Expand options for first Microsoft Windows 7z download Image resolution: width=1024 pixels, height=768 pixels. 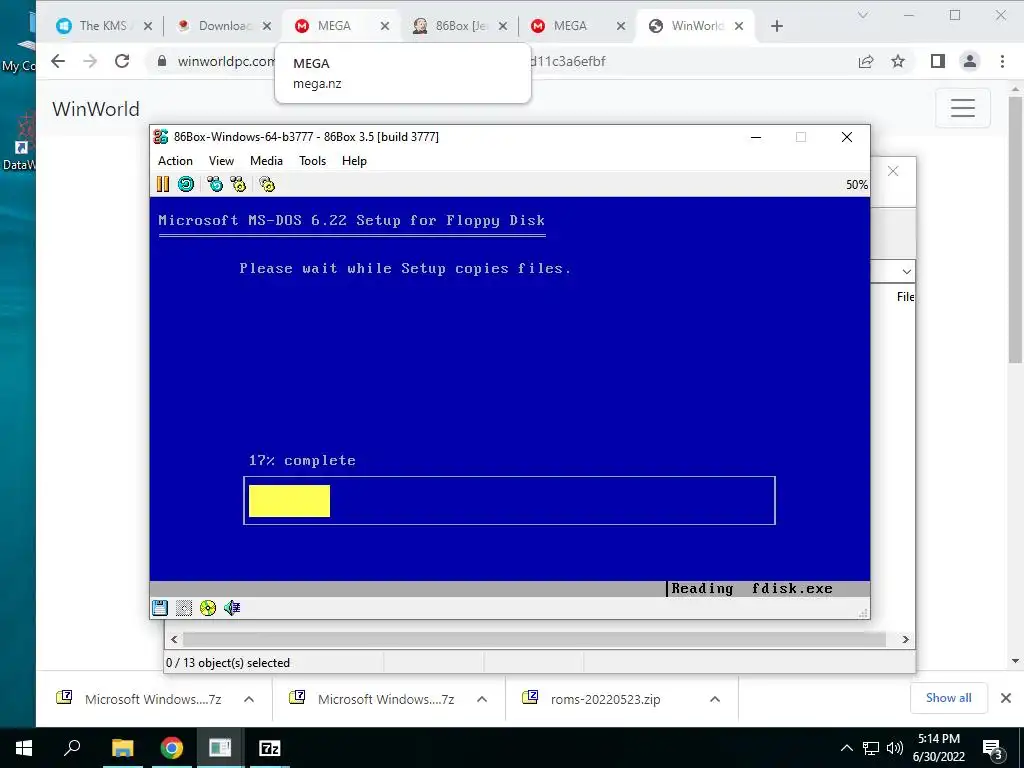pos(249,699)
